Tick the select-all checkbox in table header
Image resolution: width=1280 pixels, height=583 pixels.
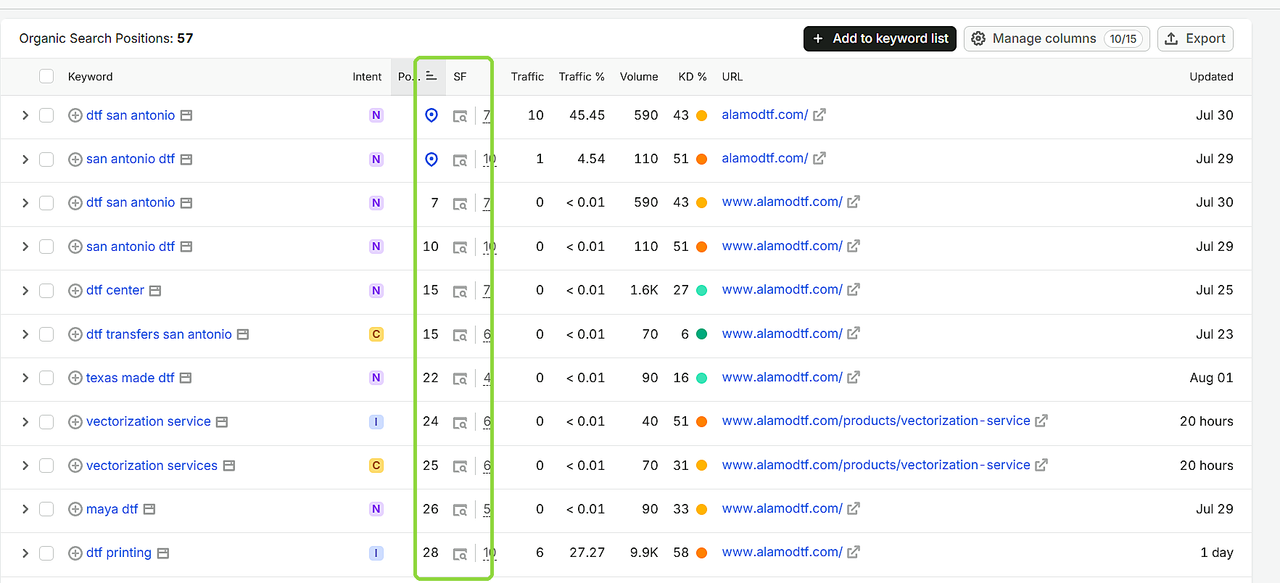pyautogui.click(x=46, y=76)
